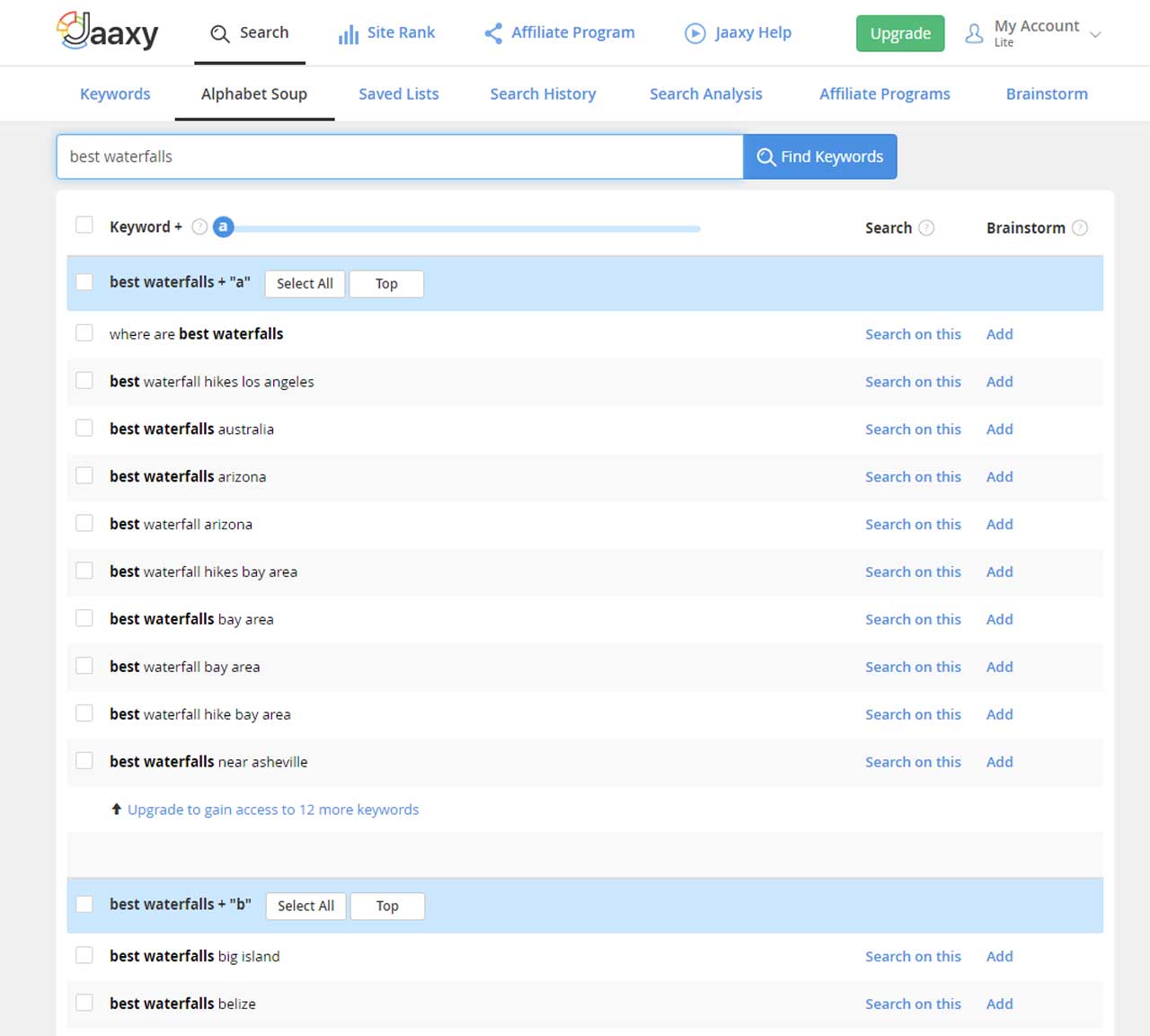
Task: Click Search on this for "best waterfalls near asheville"
Action: coord(913,762)
